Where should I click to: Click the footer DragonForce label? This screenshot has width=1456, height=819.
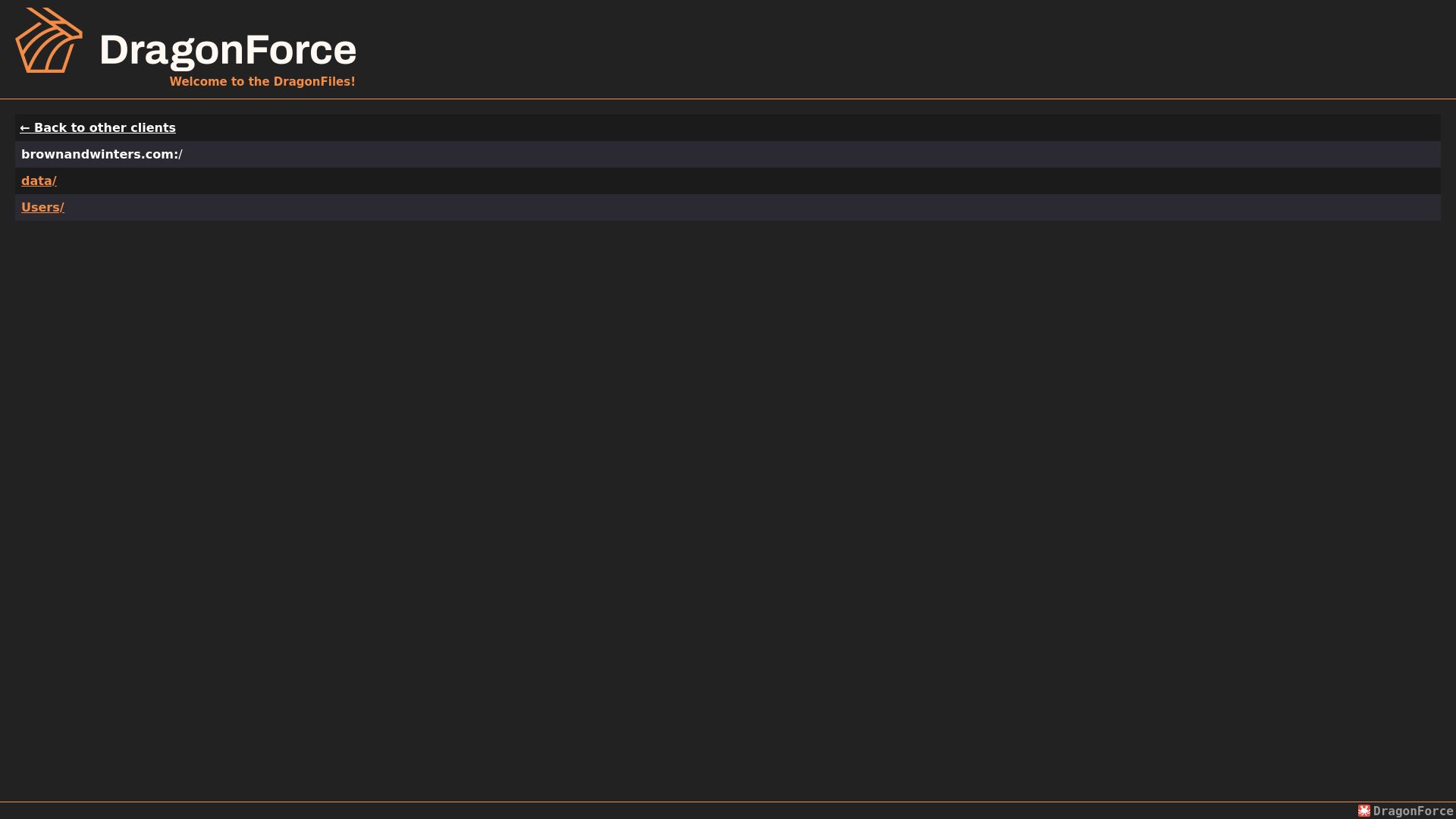click(1413, 811)
